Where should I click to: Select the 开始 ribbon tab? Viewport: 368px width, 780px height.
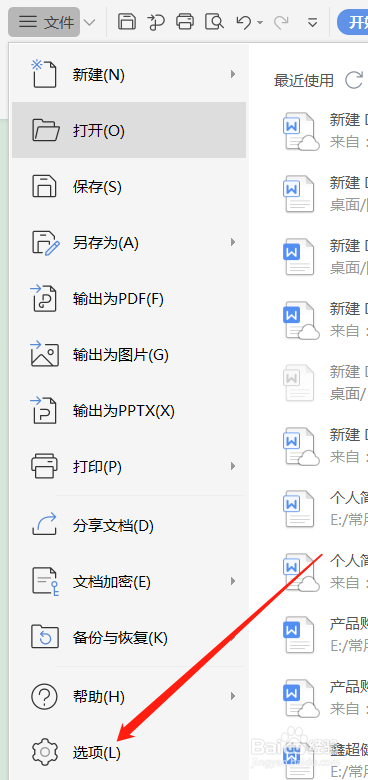(353, 22)
